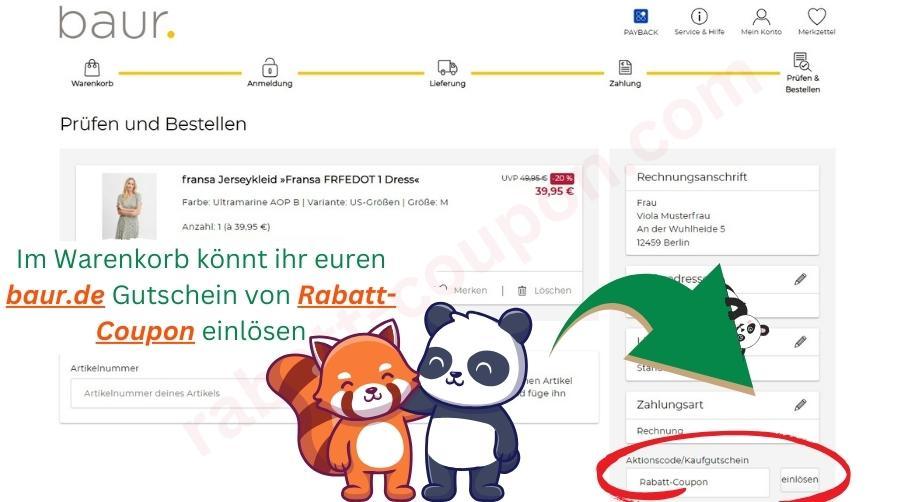Go to Lieferung truck step
This screenshot has height=502, width=900.
point(447,69)
